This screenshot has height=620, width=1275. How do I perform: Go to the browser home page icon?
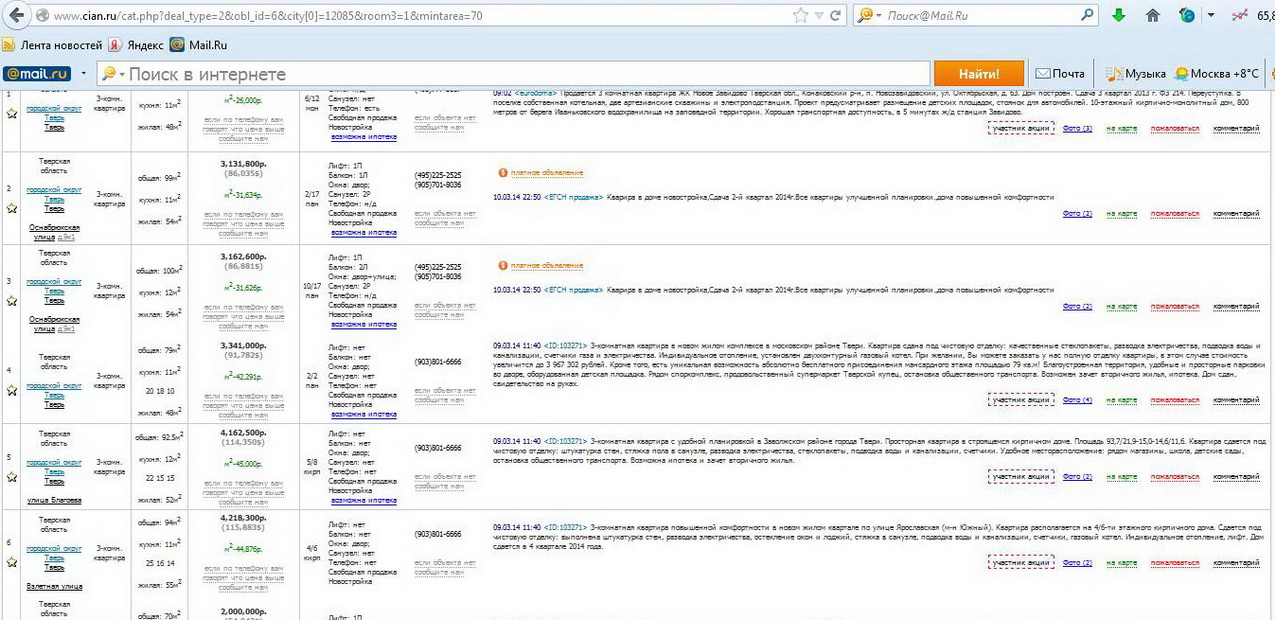1153,16
